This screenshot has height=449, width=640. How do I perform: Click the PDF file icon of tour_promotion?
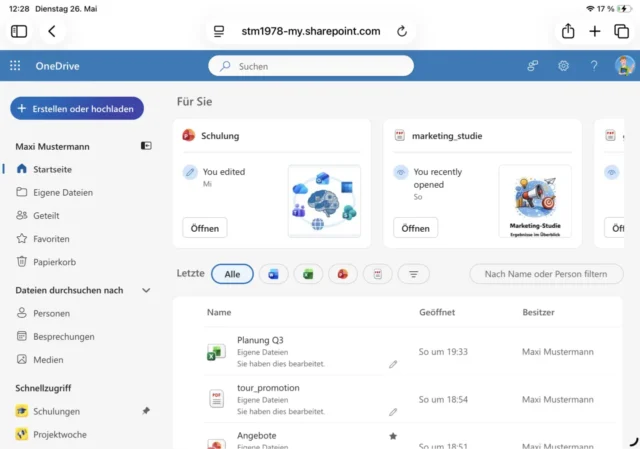click(216, 399)
